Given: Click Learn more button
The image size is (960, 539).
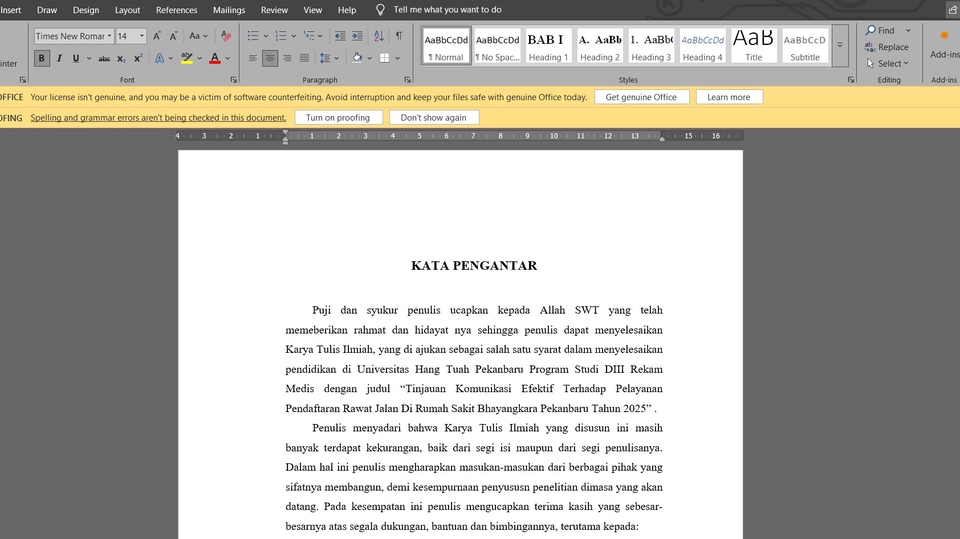Looking at the screenshot, I should click(729, 97).
